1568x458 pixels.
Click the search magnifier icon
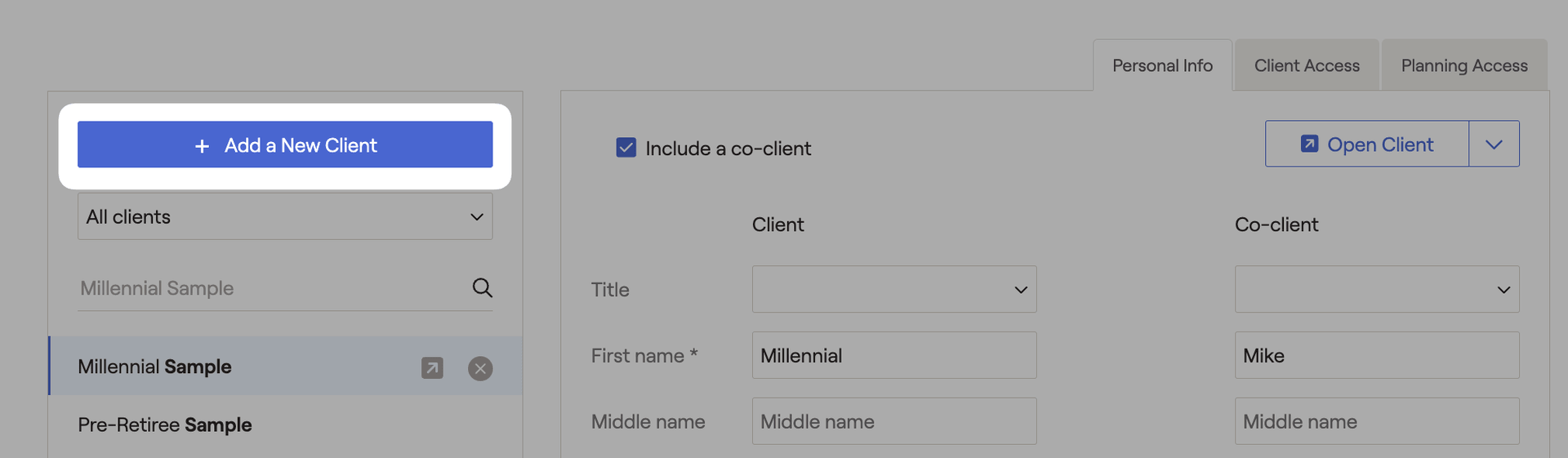click(x=482, y=287)
